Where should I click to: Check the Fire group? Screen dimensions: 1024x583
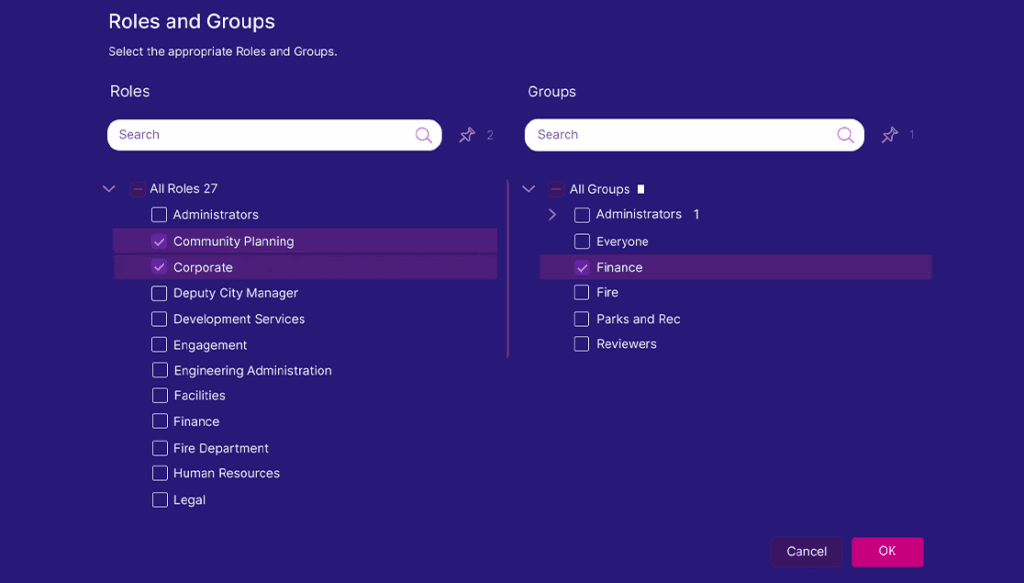pyautogui.click(x=581, y=292)
